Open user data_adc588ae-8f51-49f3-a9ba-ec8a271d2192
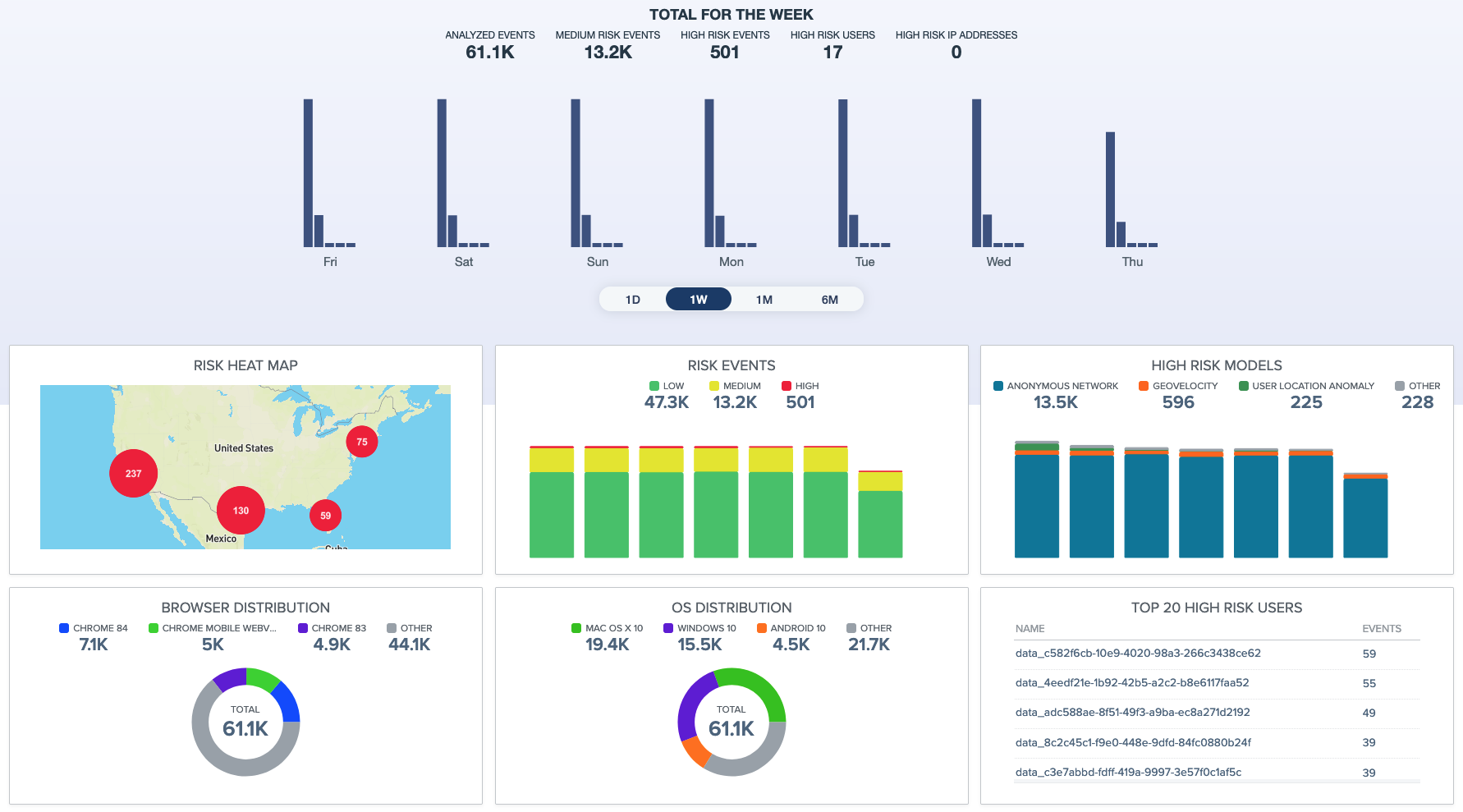Screen dimensions: 1463x812 pos(1133,713)
